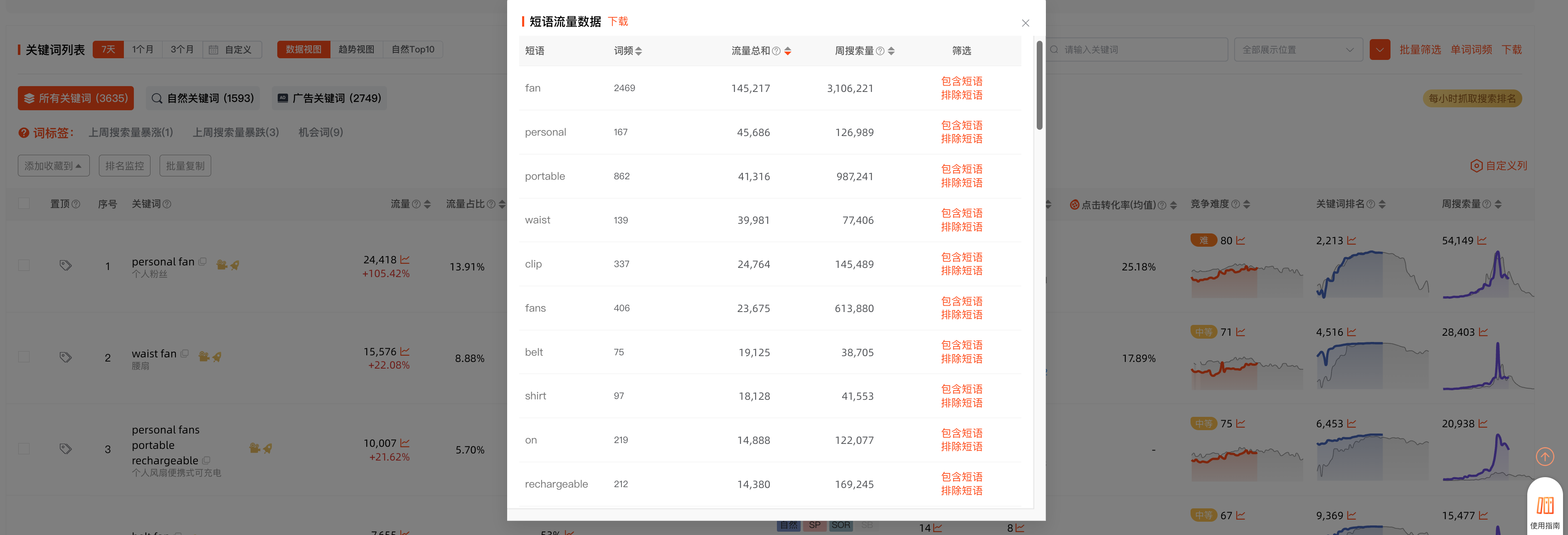Select the 3个月 time range tab
This screenshot has width=1568, height=535.
(x=182, y=50)
